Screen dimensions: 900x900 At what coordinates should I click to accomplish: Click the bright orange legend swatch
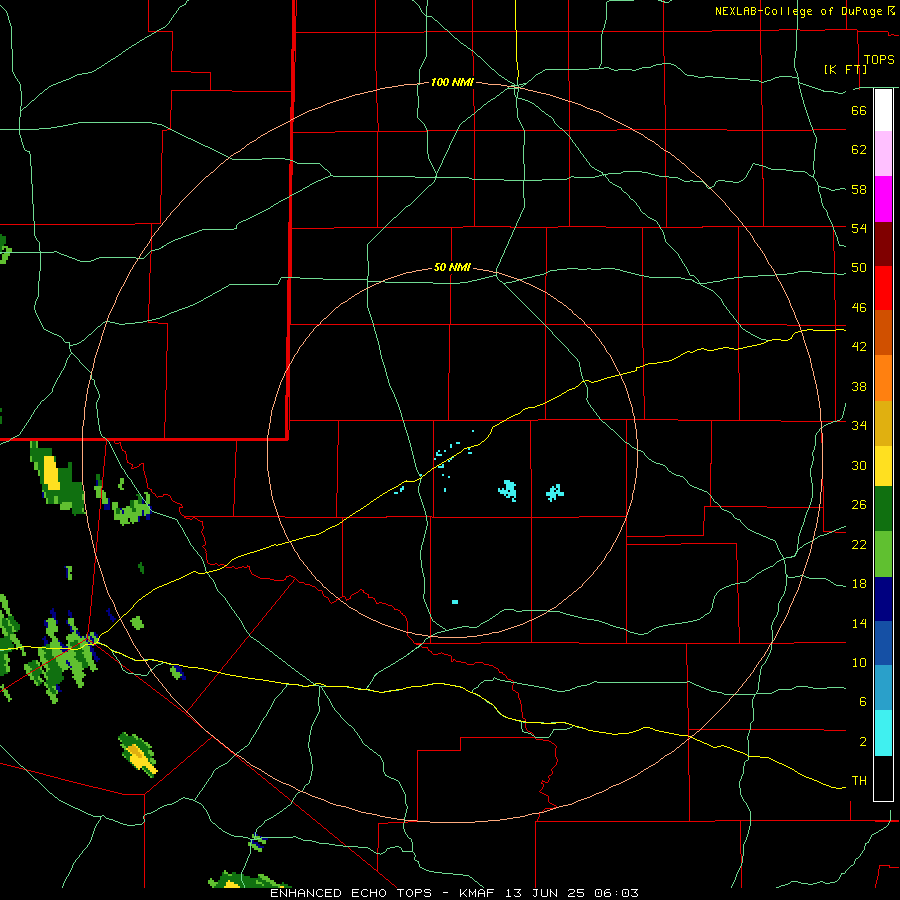coord(883,378)
